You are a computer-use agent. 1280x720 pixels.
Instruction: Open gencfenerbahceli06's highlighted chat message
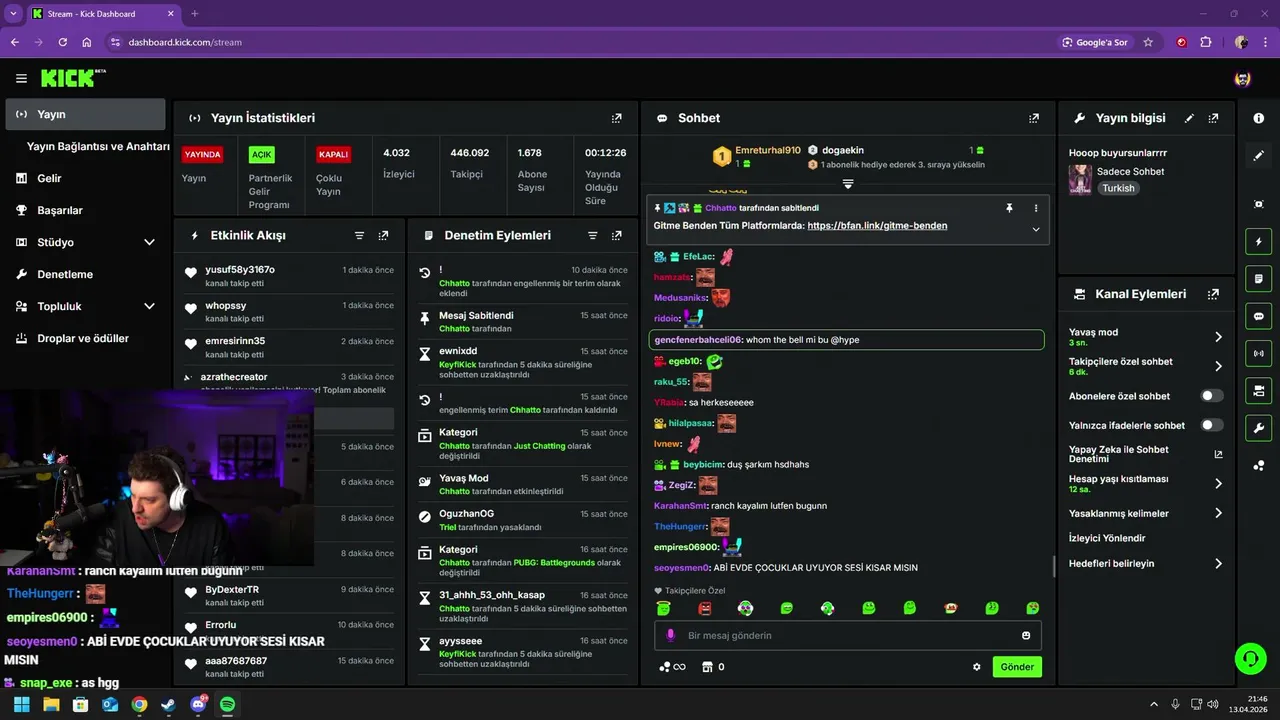click(x=846, y=340)
